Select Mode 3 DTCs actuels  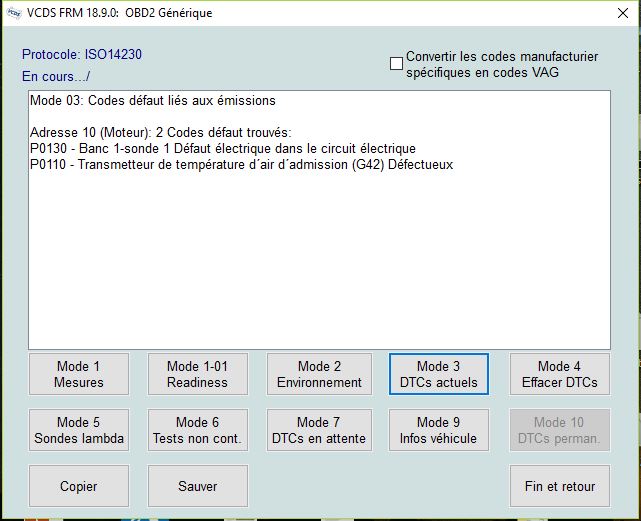(439, 374)
